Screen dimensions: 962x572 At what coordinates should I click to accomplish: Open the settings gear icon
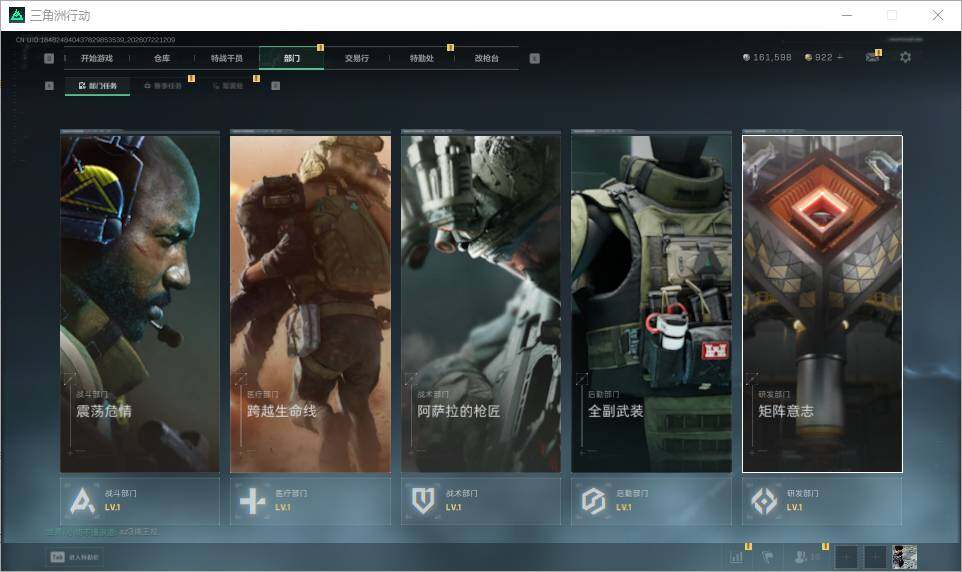[x=905, y=57]
